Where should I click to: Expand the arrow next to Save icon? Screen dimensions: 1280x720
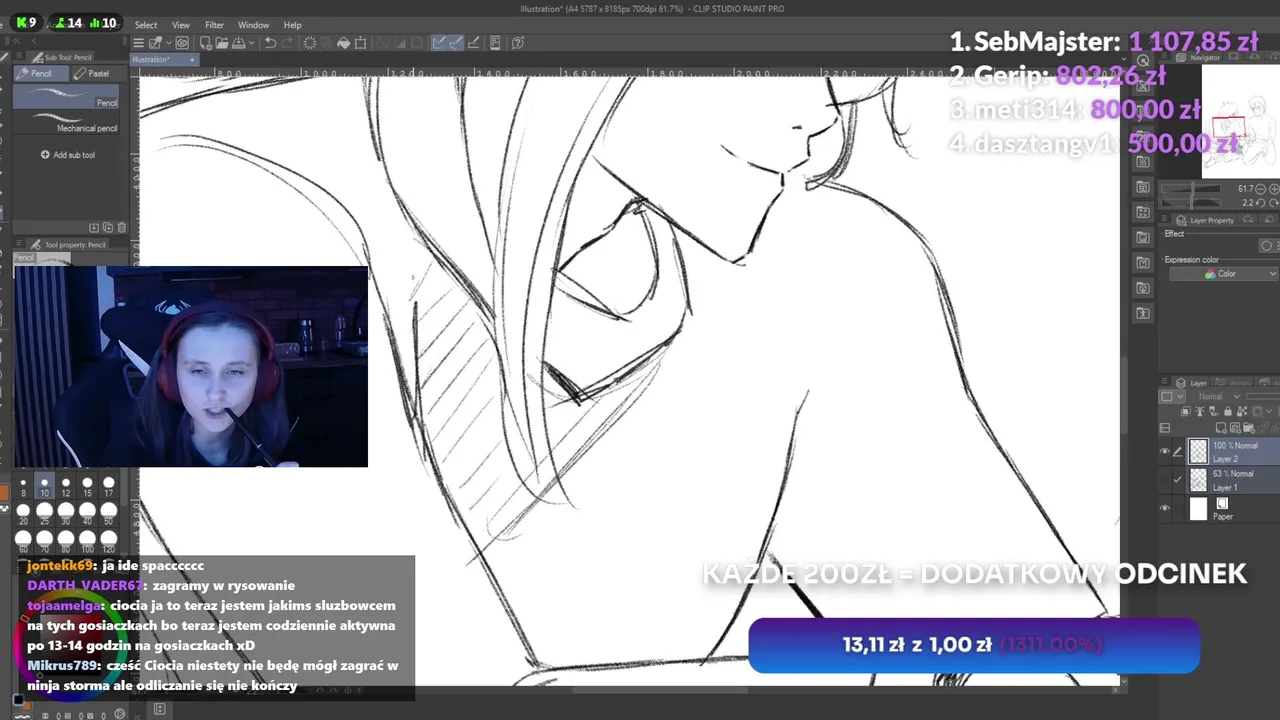(254, 43)
